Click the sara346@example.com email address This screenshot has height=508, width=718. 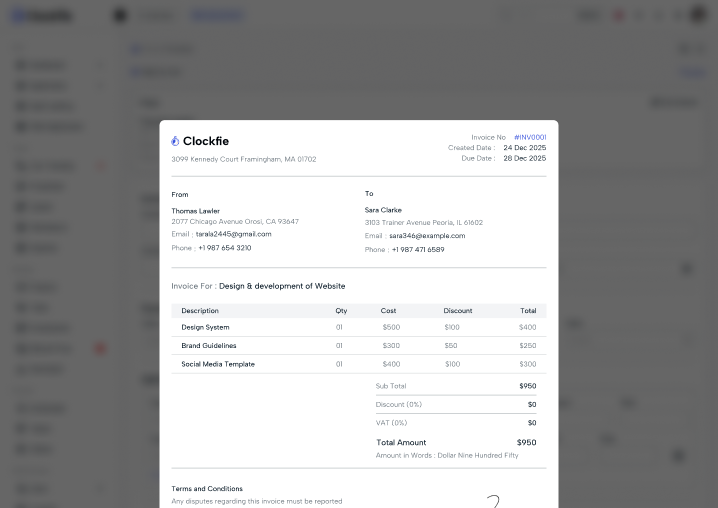tap(427, 236)
